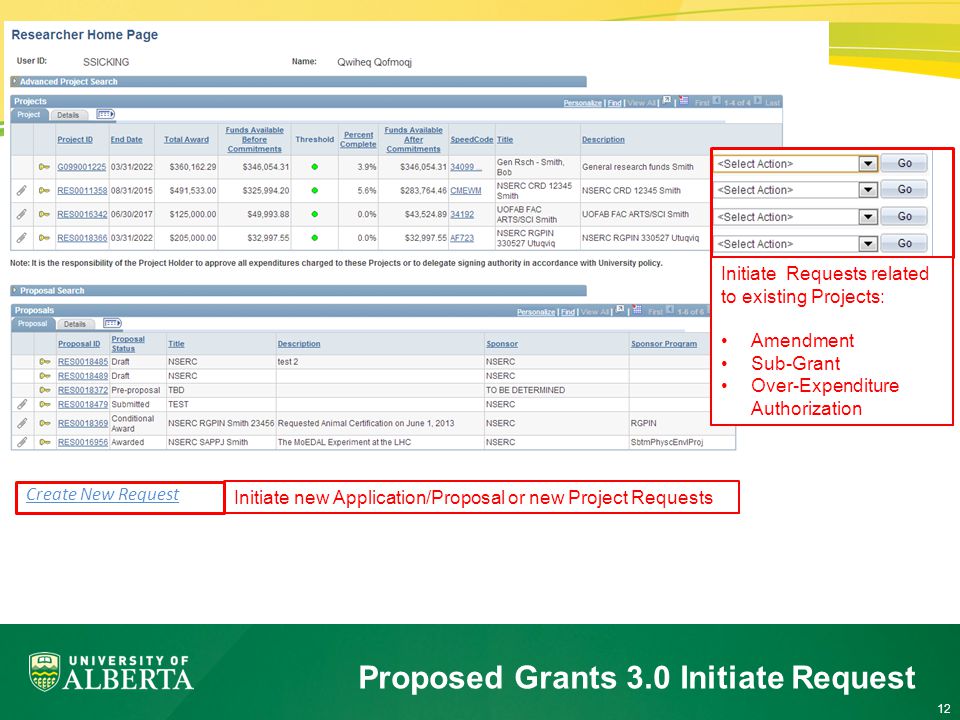960x720 pixels.
Task: Click the Download to spreadsheet icon in Proposals header
Action: (x=637, y=310)
